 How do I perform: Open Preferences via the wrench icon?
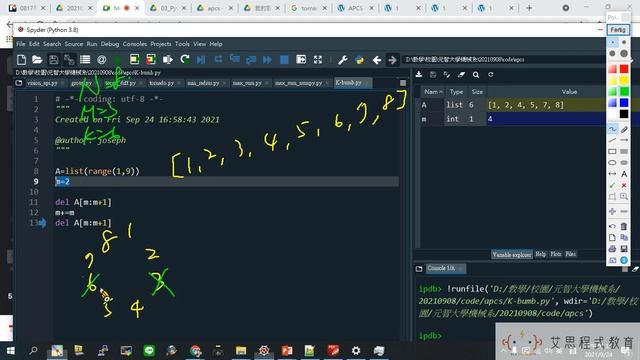click(x=342, y=60)
